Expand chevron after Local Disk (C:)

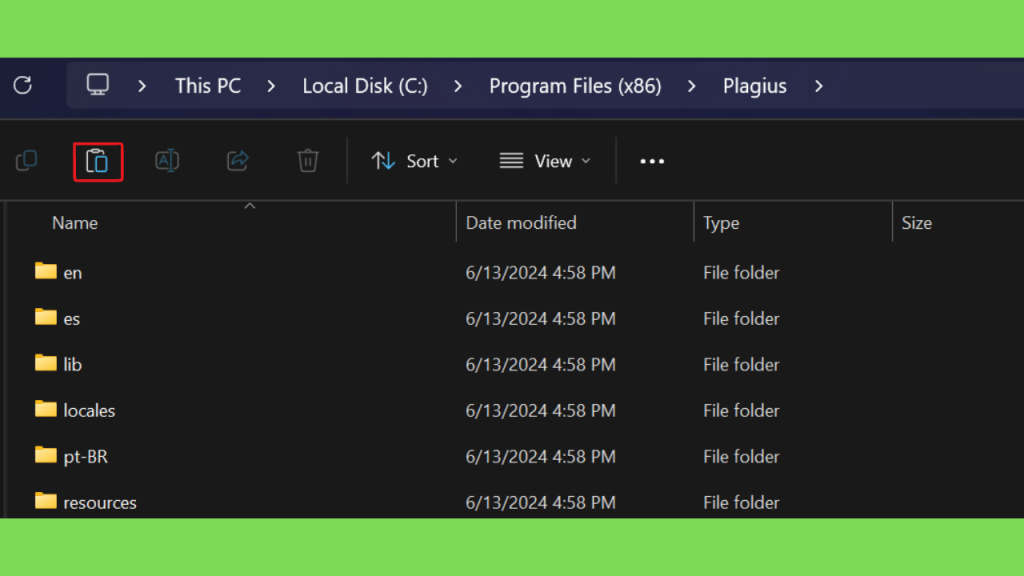point(458,86)
